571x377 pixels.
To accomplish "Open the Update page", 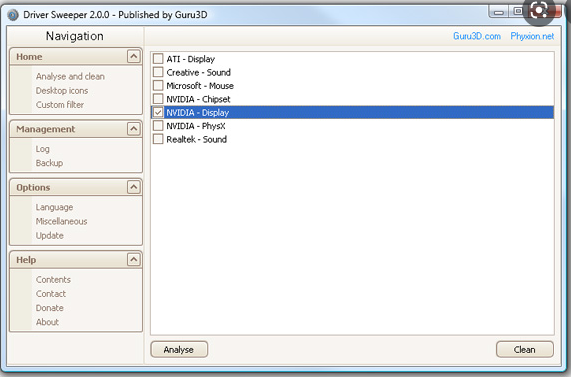I will point(50,236).
